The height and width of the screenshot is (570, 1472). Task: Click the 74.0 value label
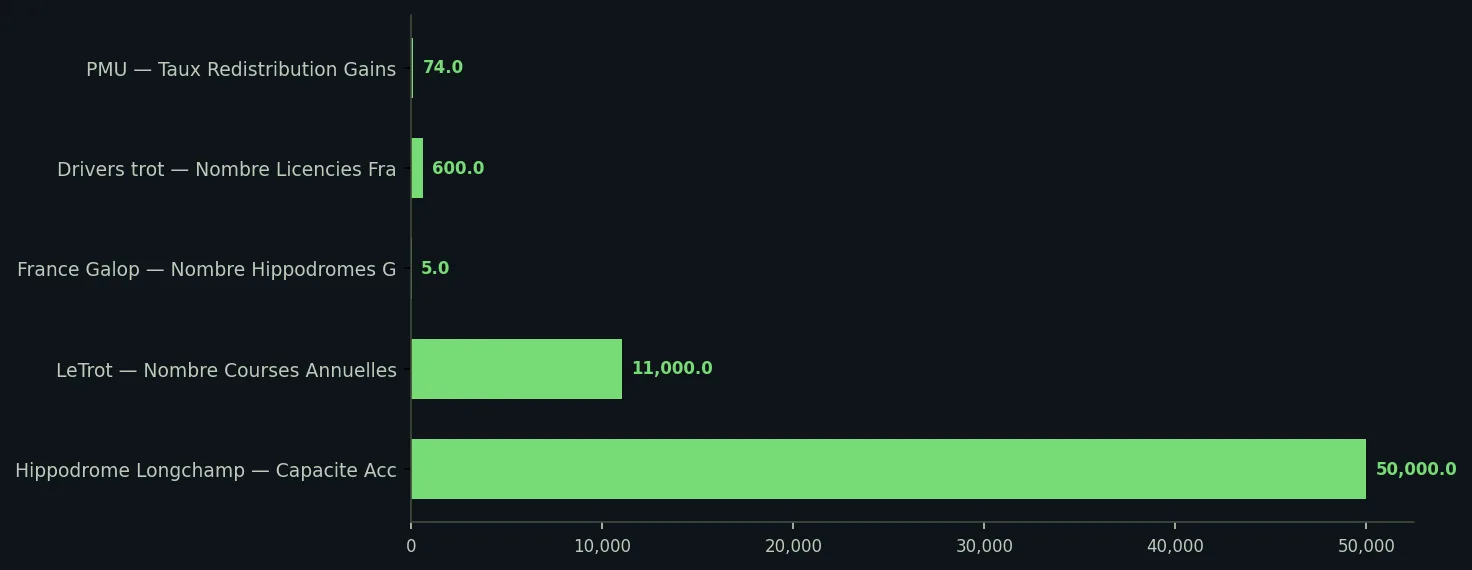click(443, 68)
